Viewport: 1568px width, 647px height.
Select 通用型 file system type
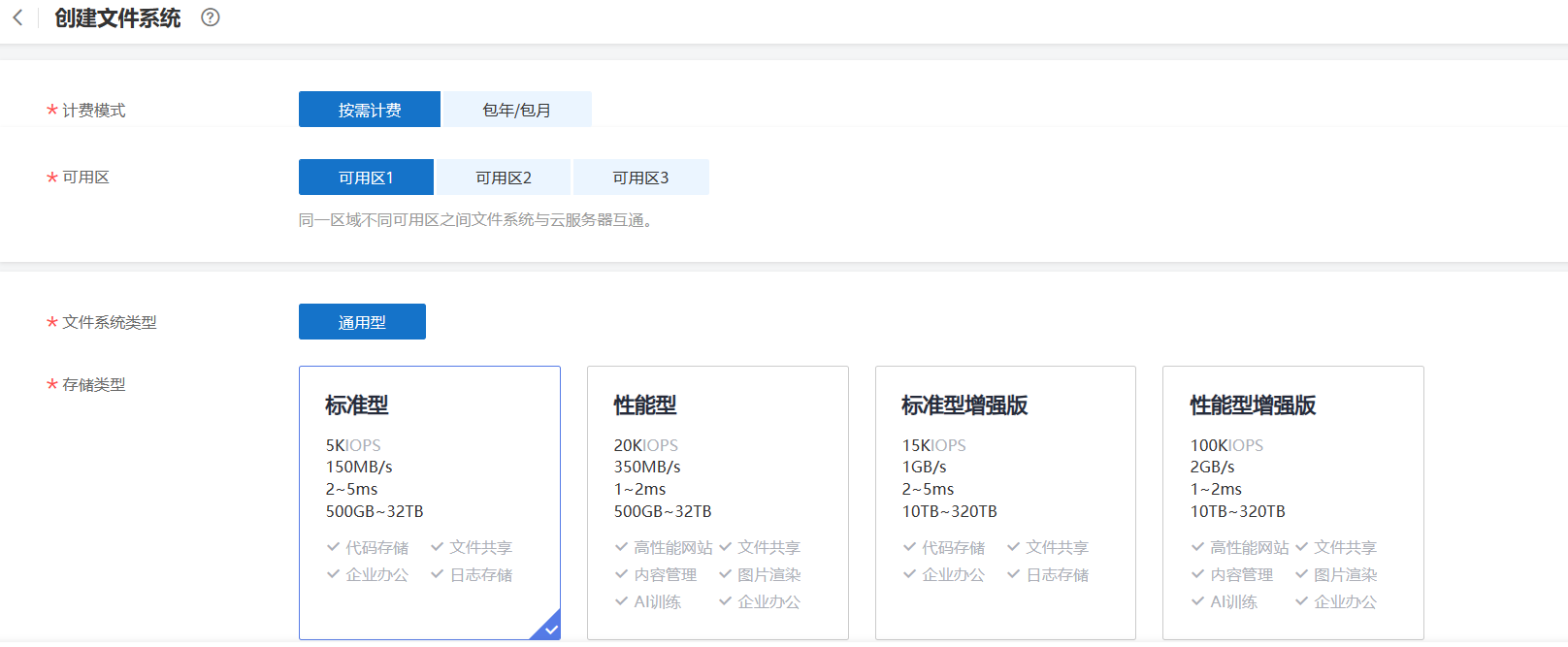pyautogui.click(x=362, y=322)
